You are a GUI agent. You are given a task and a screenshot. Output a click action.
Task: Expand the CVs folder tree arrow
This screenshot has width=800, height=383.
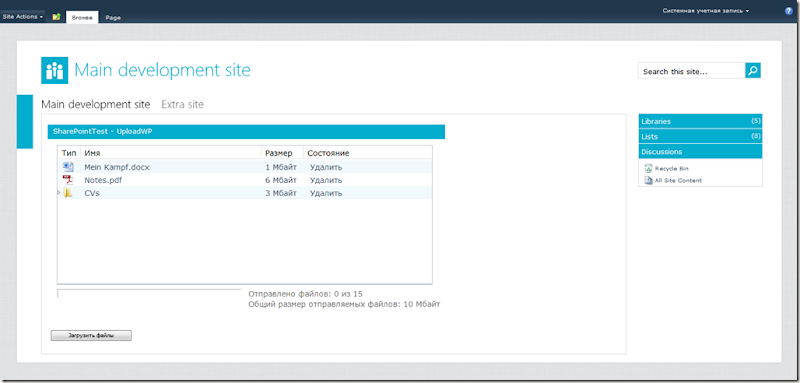[x=59, y=192]
